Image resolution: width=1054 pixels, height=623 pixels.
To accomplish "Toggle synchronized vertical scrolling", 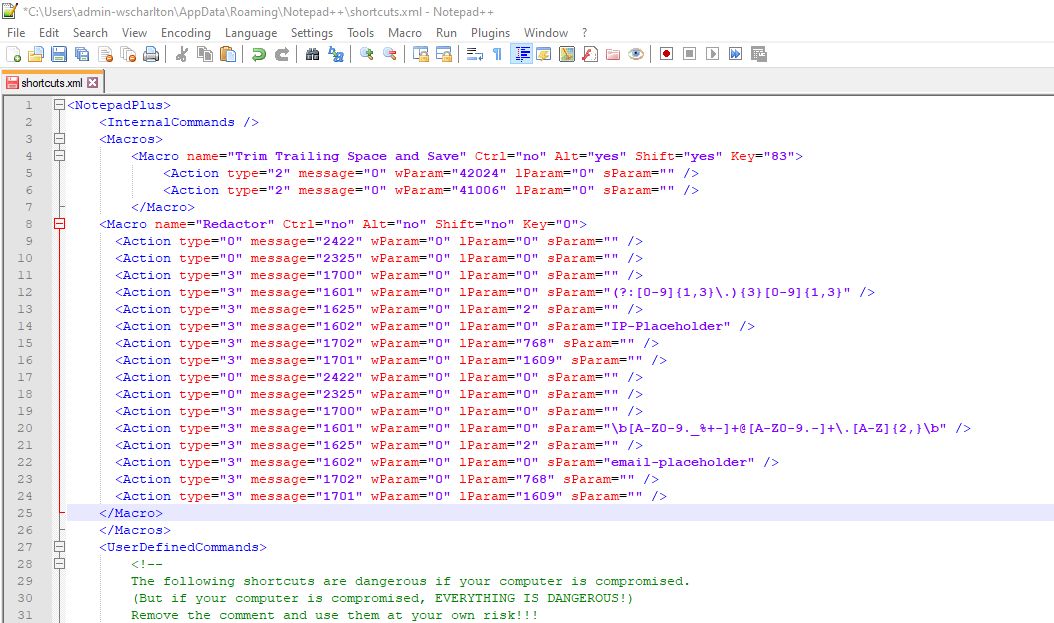I will [x=421, y=54].
